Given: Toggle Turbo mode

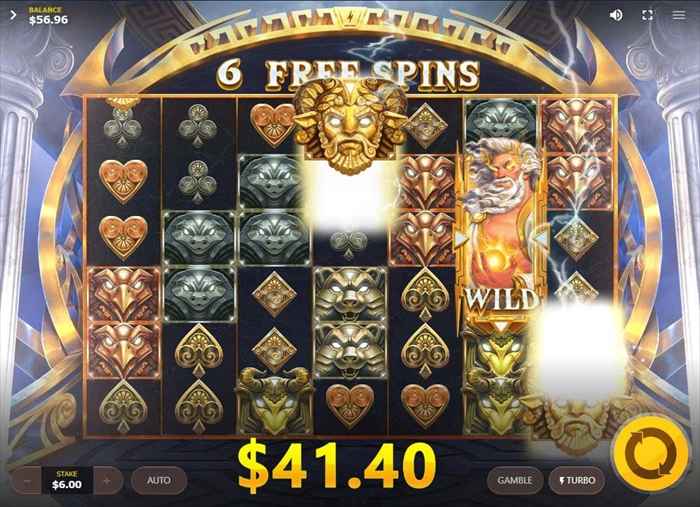Looking at the screenshot, I should 577,480.
